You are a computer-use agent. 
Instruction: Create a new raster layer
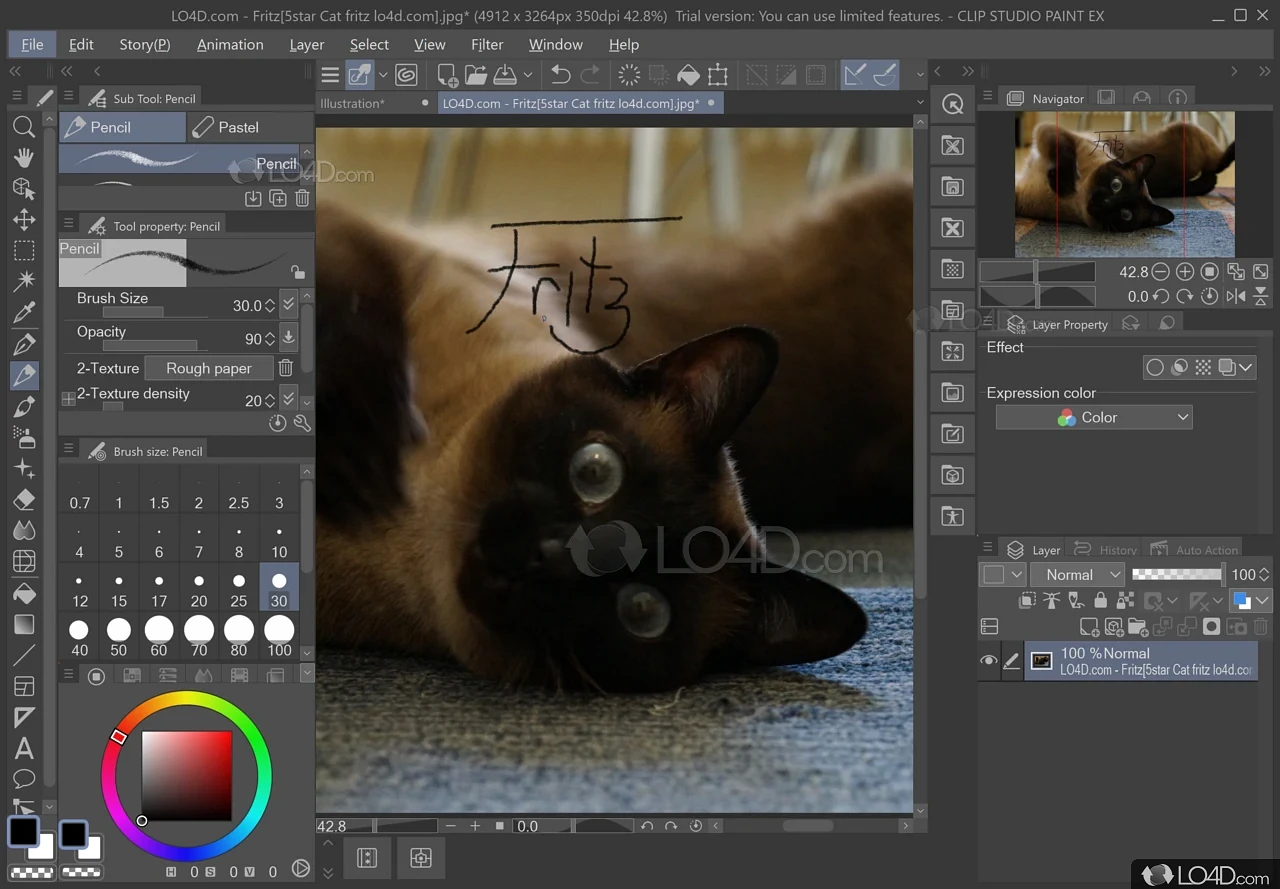tap(1089, 627)
